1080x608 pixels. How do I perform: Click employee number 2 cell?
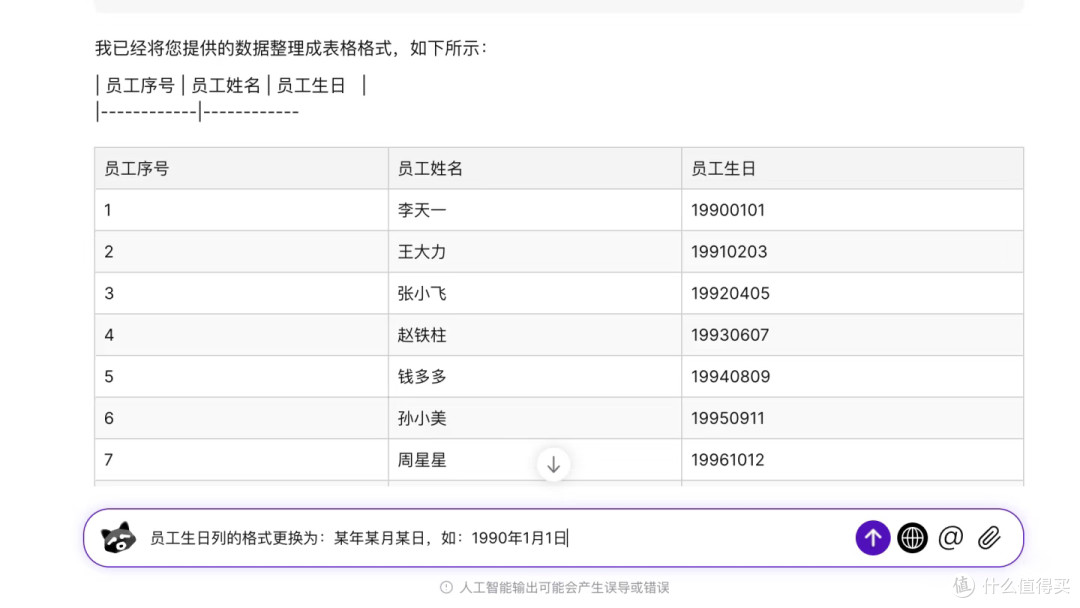(241, 252)
